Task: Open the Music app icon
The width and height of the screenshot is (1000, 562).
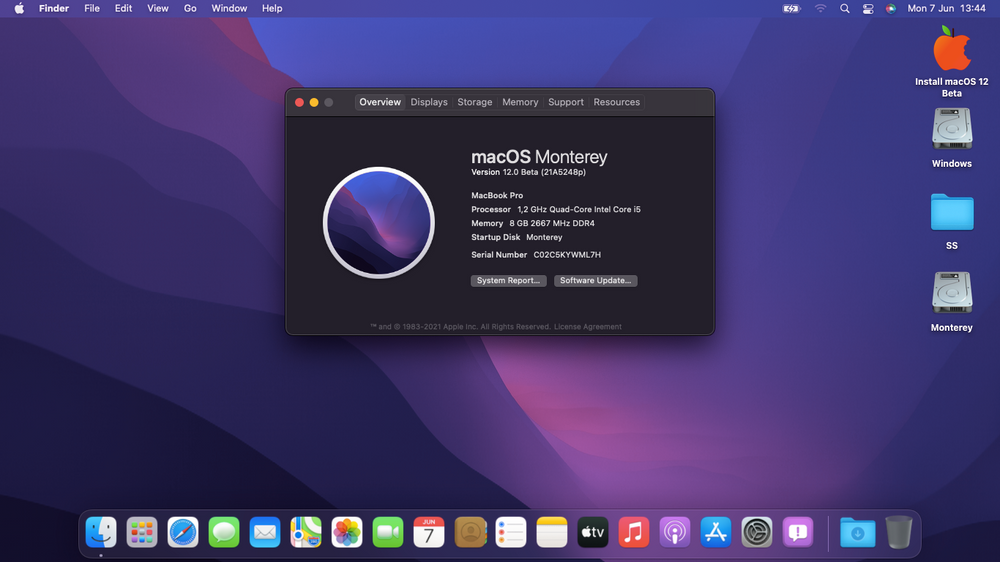Action: [x=633, y=532]
